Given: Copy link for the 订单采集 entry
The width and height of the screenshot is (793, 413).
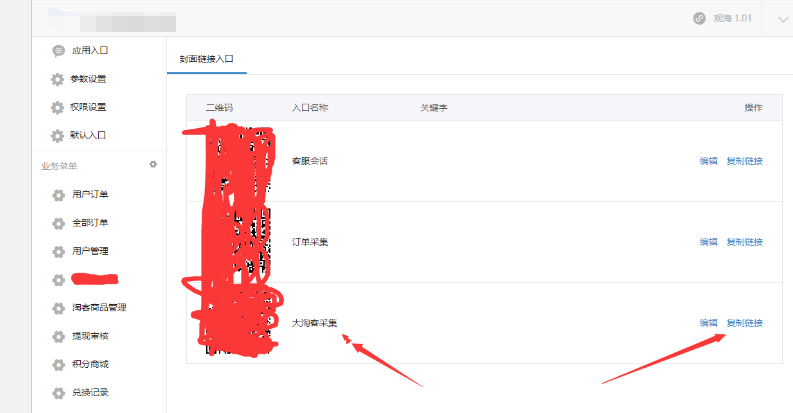Looking at the screenshot, I should click(744, 242).
